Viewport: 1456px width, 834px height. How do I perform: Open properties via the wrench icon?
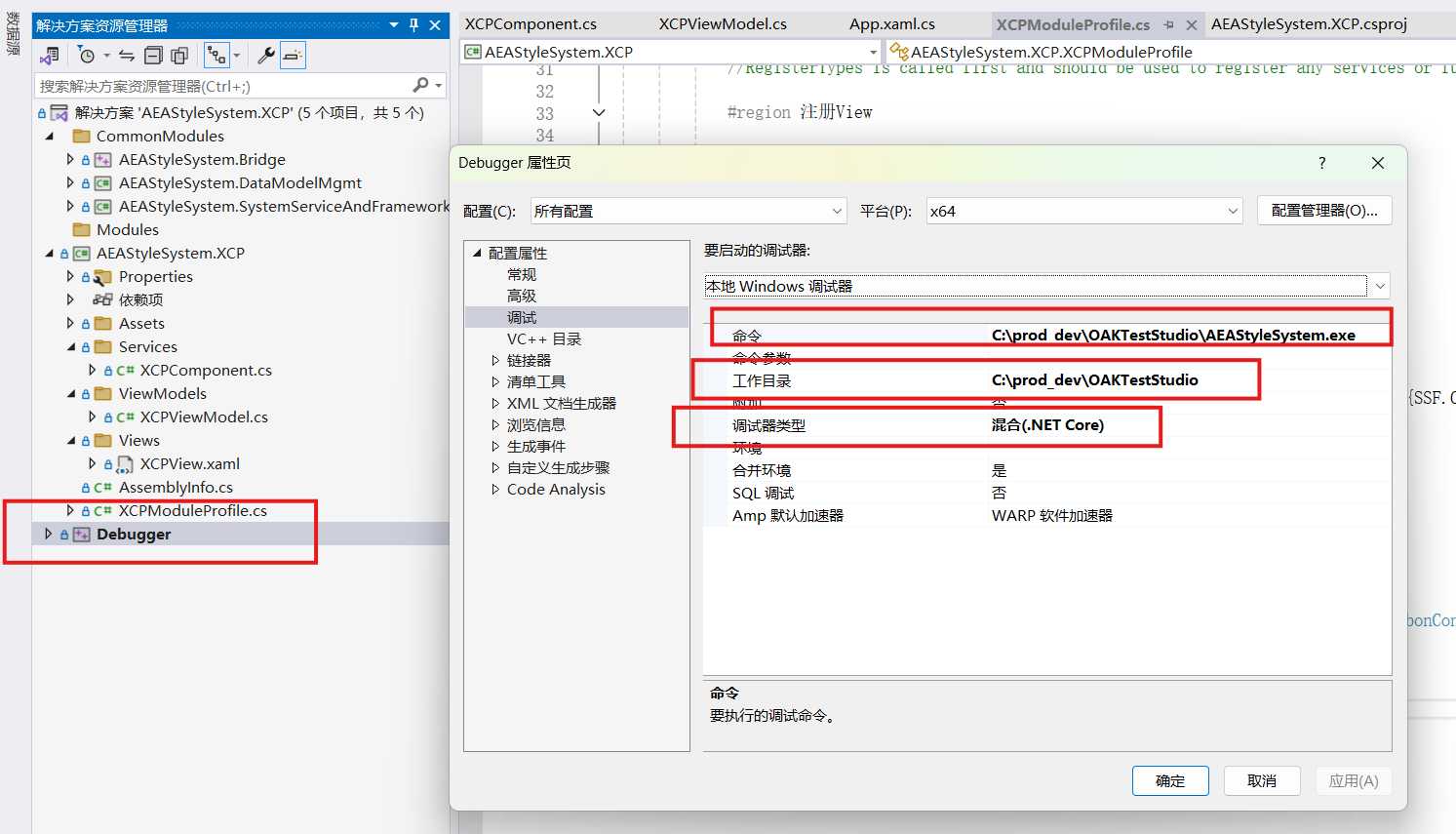tap(265, 56)
